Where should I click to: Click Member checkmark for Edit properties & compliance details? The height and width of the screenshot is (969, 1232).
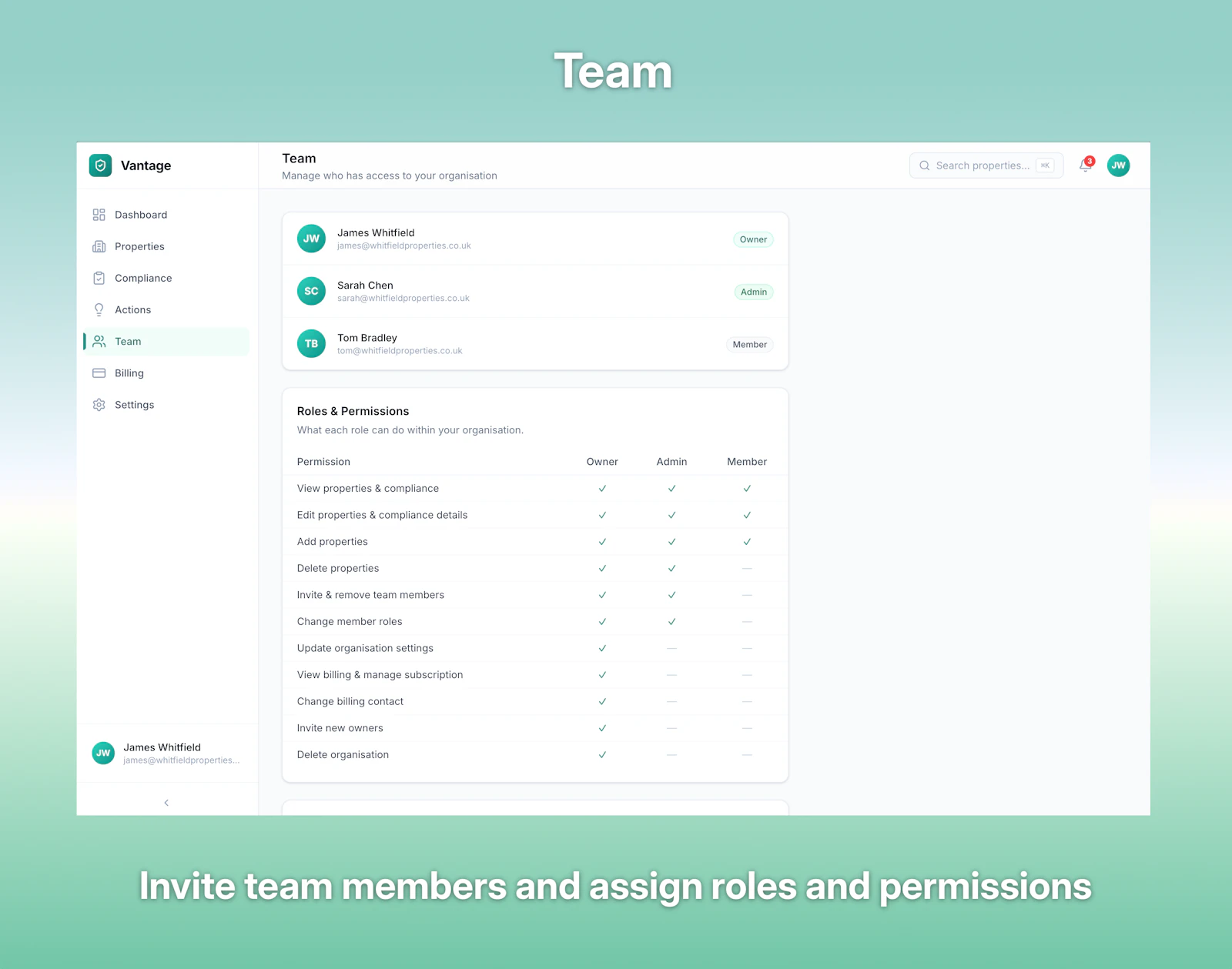[747, 516]
